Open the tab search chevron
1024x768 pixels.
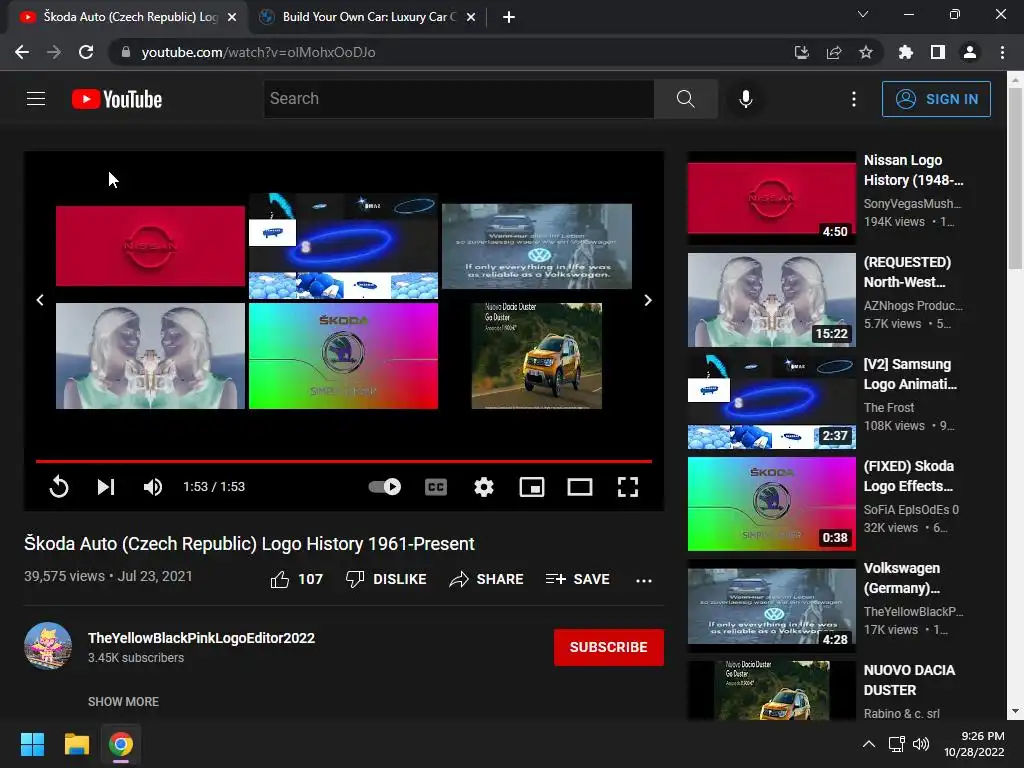[x=863, y=14]
